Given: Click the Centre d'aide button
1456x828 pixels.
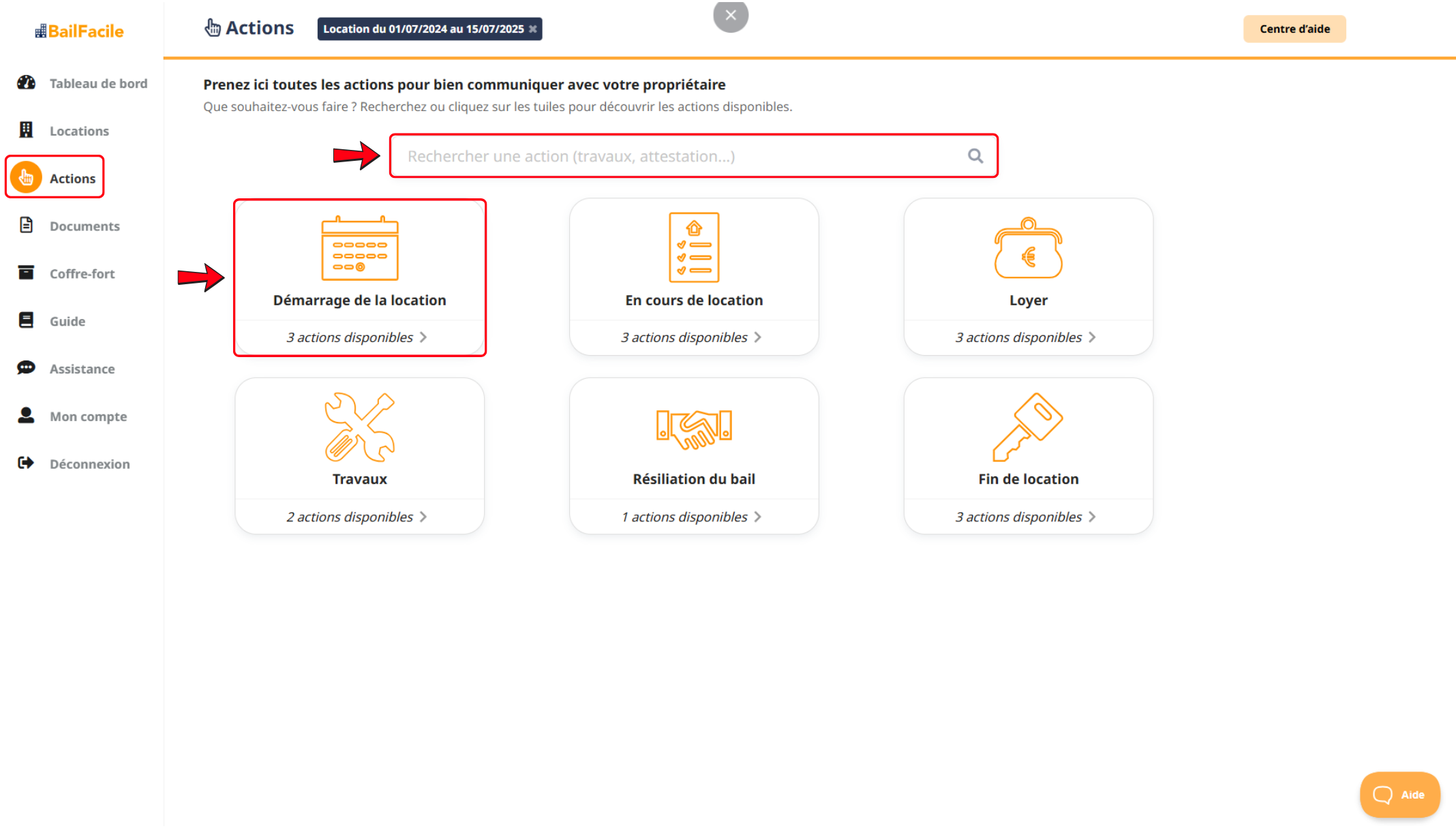Looking at the screenshot, I should tap(1294, 29).
